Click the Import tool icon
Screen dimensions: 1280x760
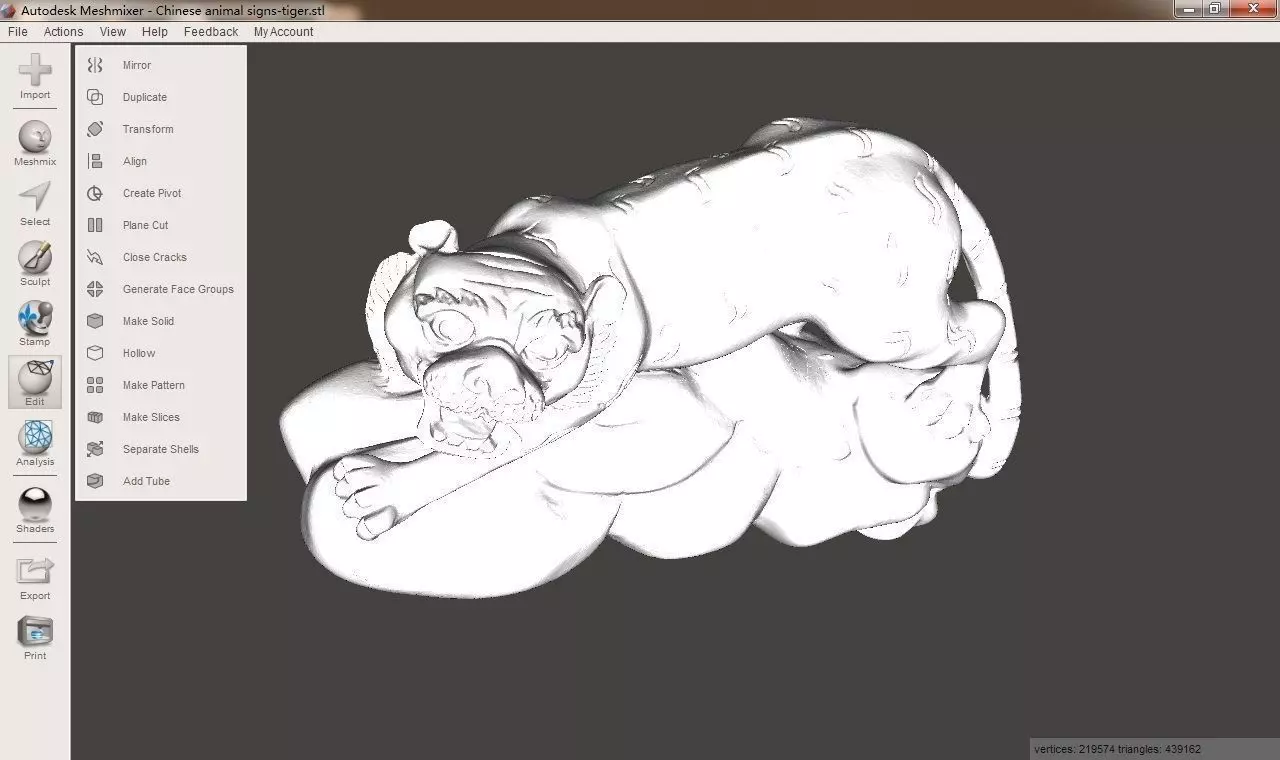coord(35,70)
